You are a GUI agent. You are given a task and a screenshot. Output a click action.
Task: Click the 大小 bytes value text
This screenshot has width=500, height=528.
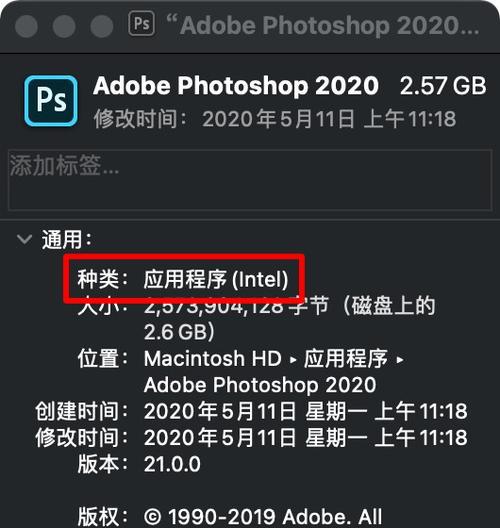[290, 318]
